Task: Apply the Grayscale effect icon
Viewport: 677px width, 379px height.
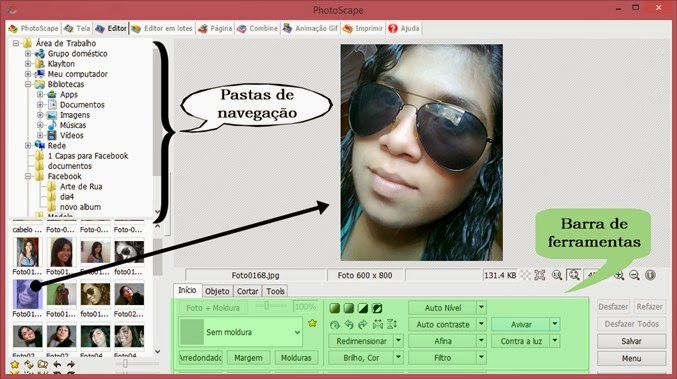Action: click(349, 308)
